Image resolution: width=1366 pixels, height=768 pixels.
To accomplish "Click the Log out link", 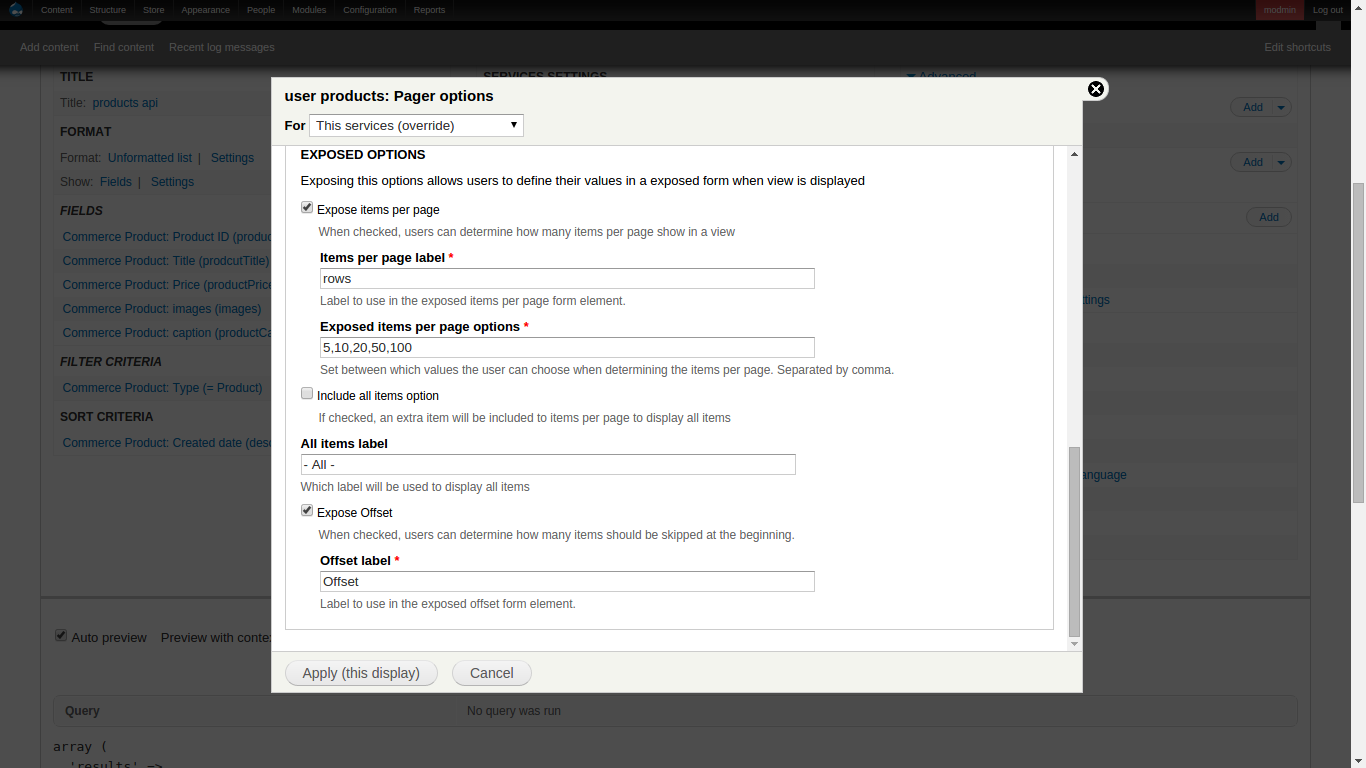I will [1328, 10].
